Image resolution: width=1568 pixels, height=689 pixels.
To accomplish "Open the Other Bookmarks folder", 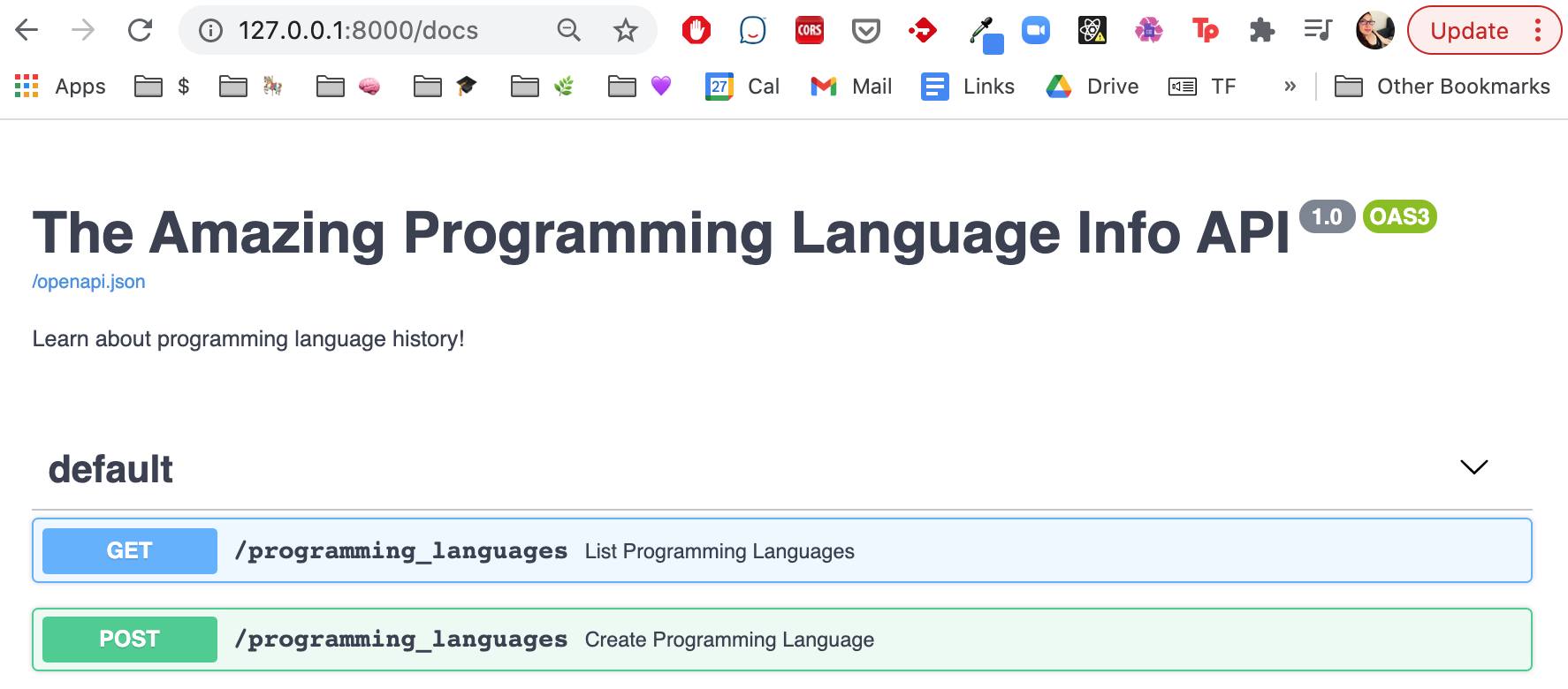I will (1442, 87).
